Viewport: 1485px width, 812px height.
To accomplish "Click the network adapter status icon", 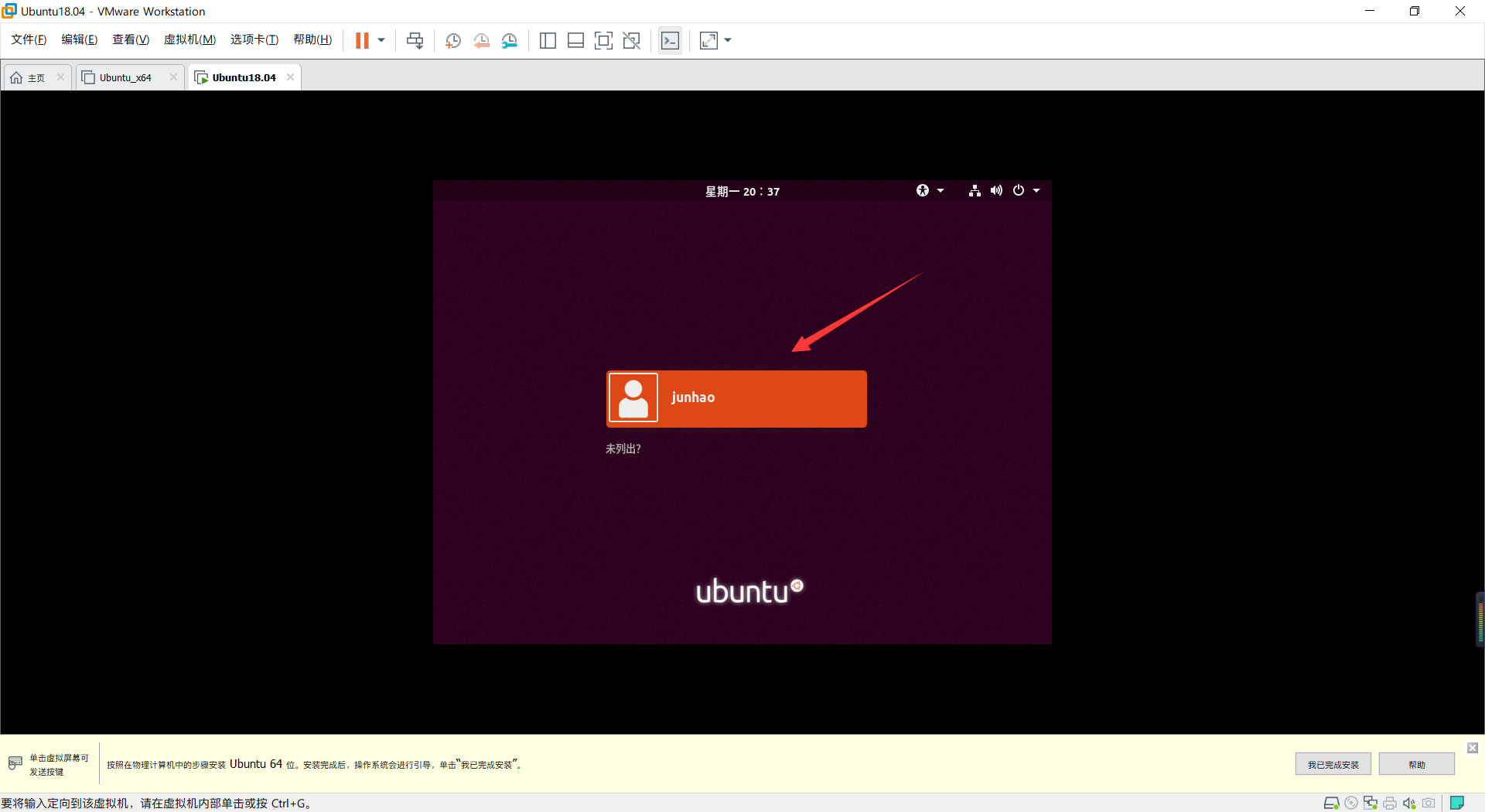I will (1371, 803).
